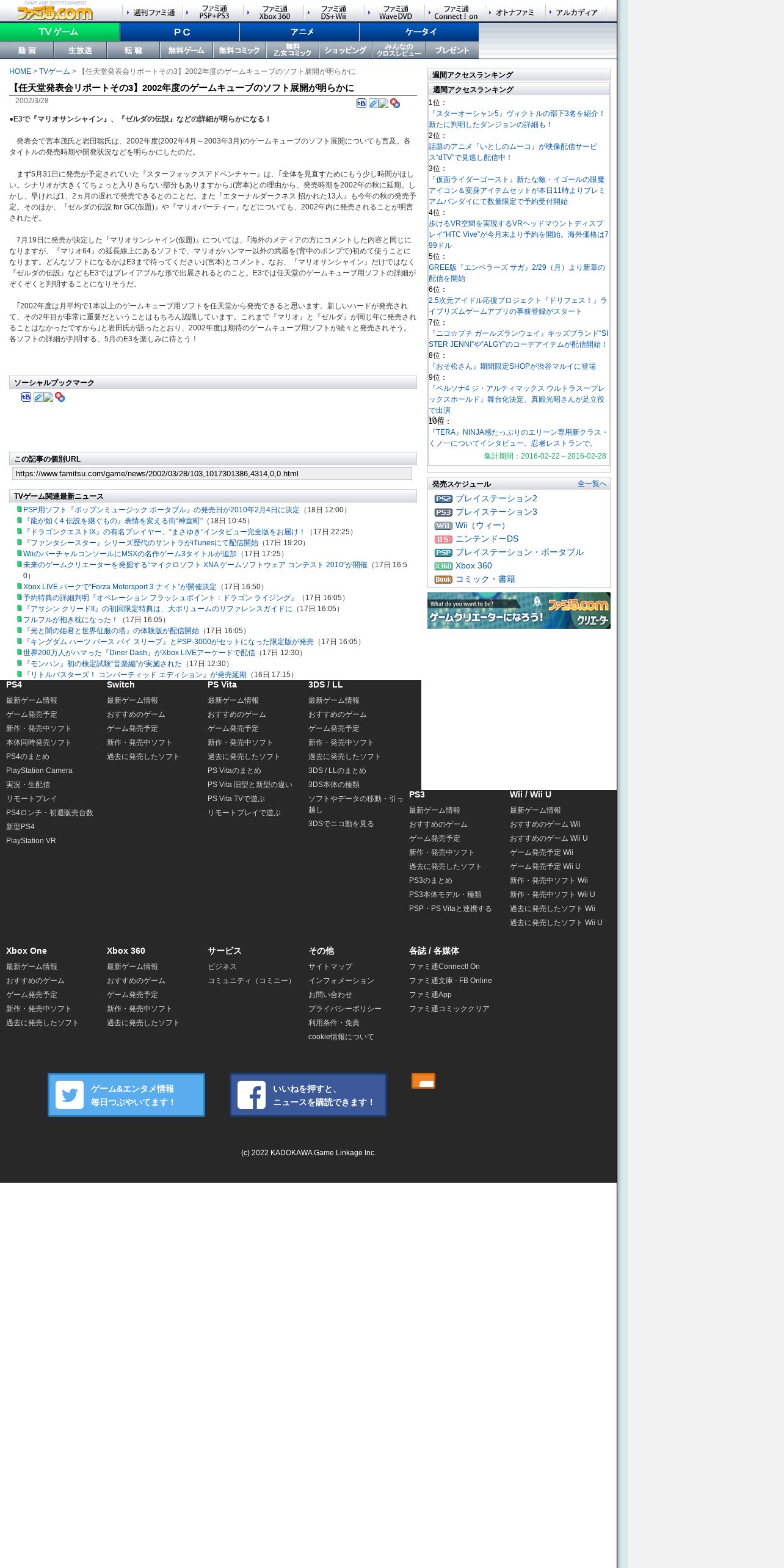
Task: Open the モンハン 検定試験 news link
Action: click(103, 664)
